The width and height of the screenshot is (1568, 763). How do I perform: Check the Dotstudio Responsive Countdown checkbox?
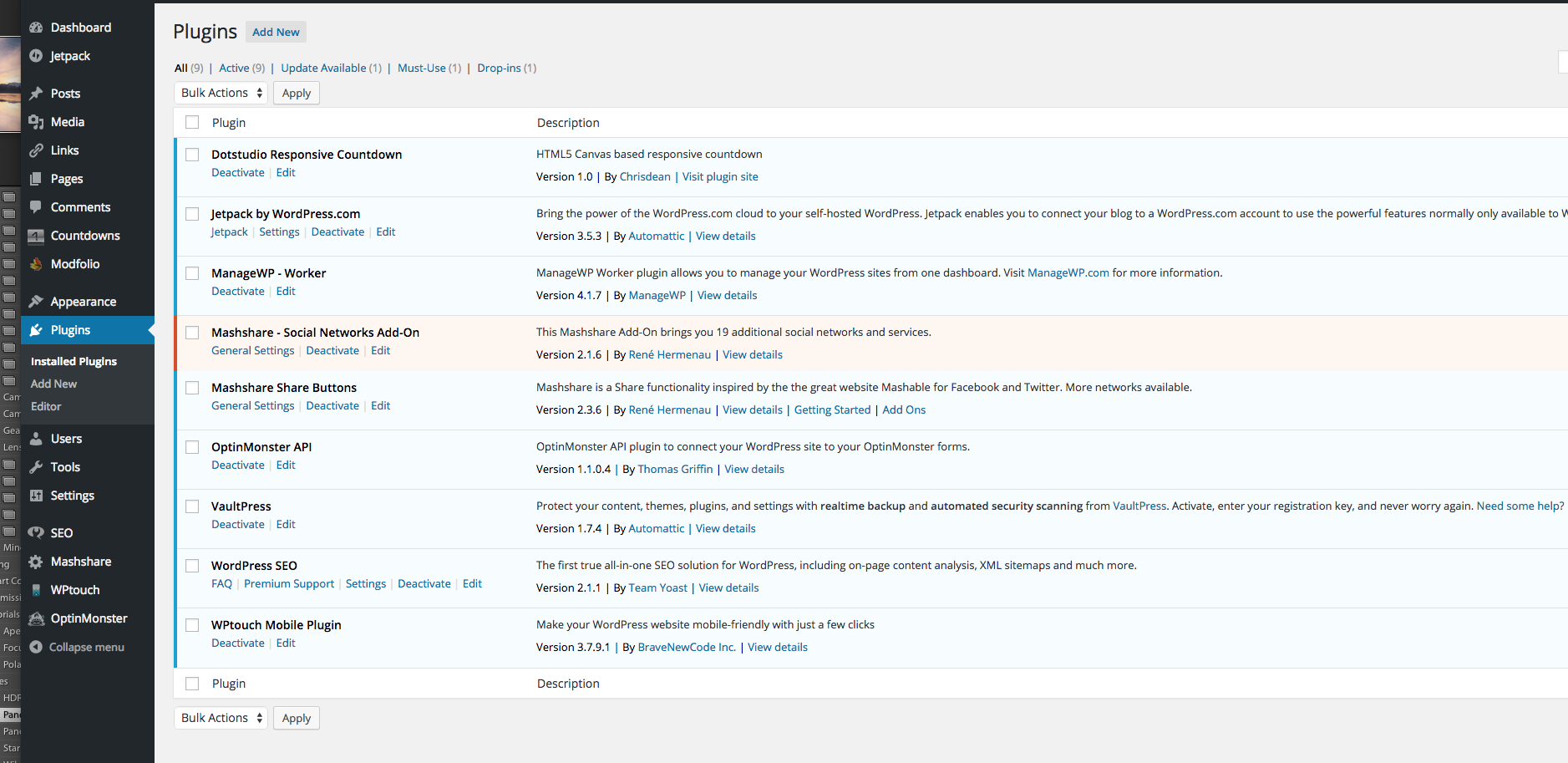pos(192,155)
